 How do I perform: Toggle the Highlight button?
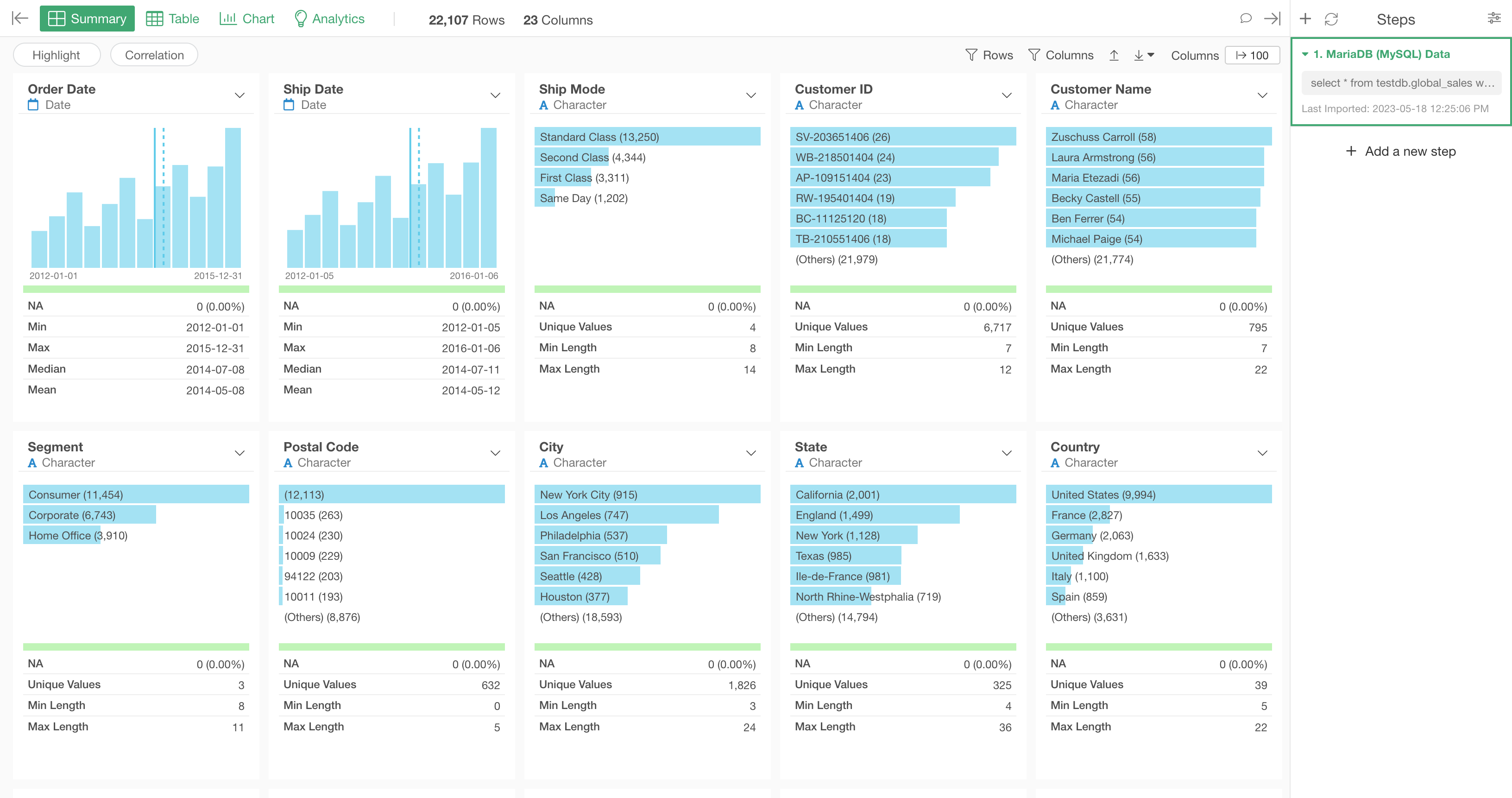click(57, 55)
